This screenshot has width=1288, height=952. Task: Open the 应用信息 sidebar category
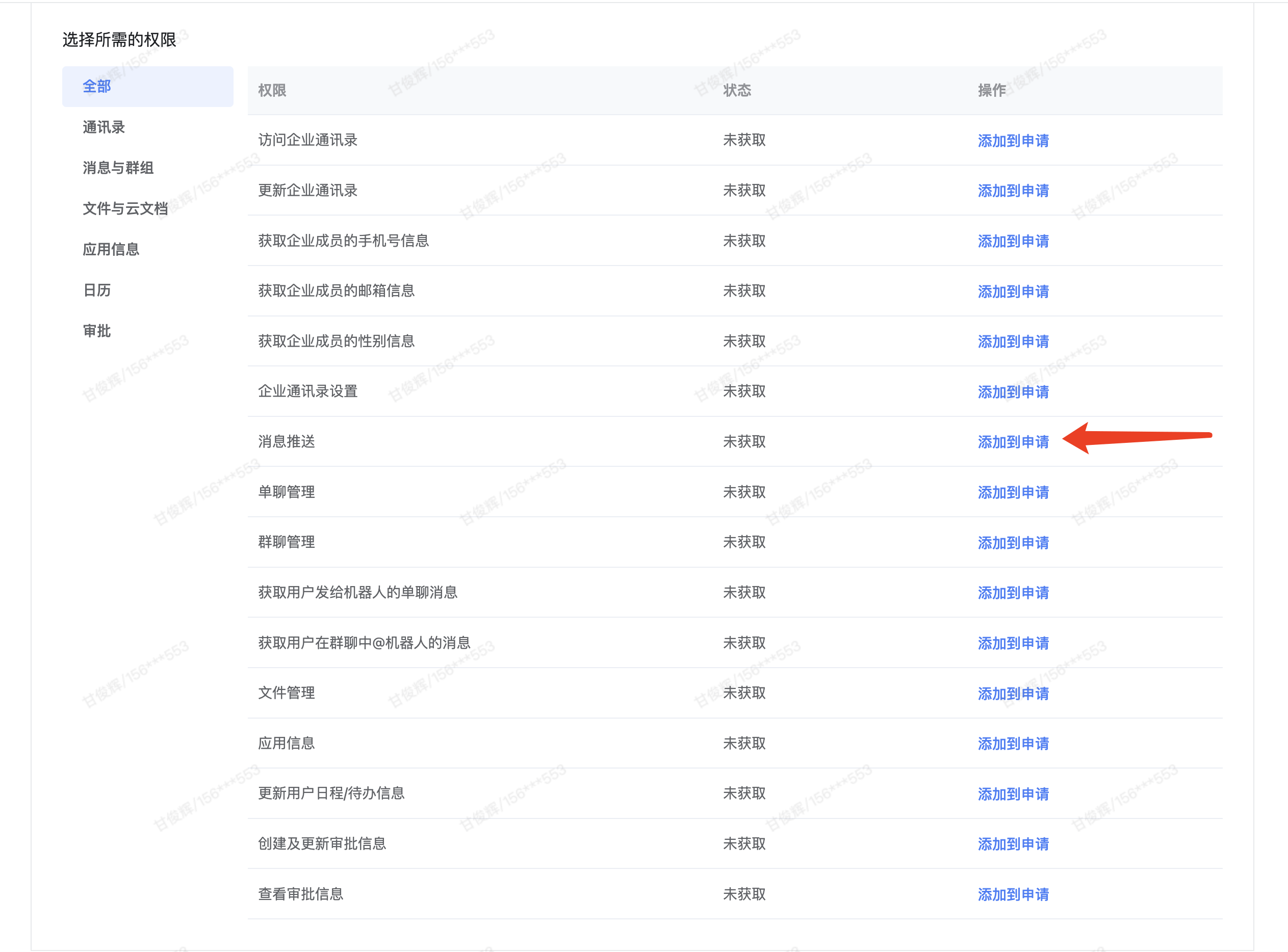click(111, 250)
